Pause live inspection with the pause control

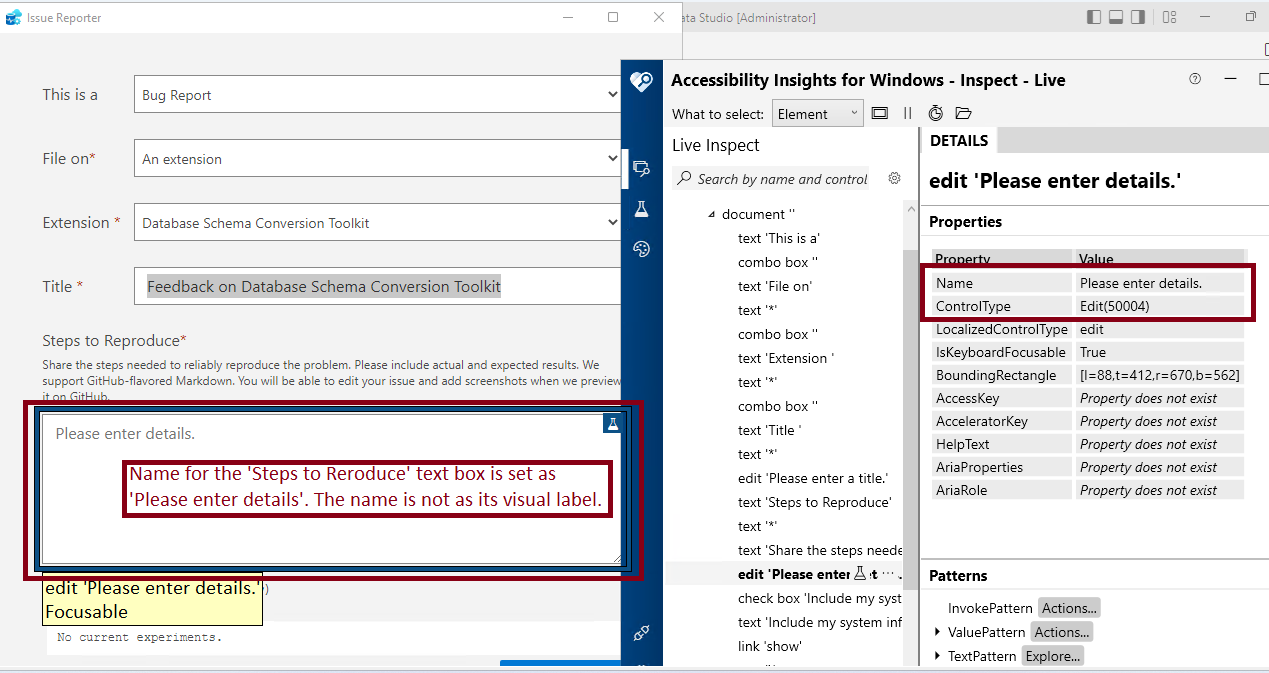tap(908, 113)
